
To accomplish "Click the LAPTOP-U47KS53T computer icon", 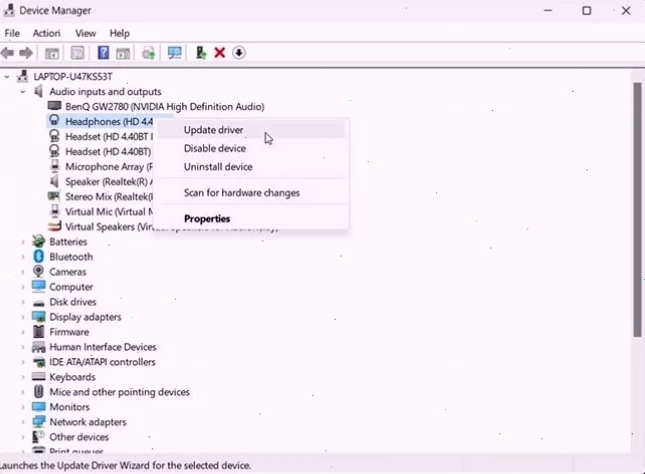I will pos(23,76).
